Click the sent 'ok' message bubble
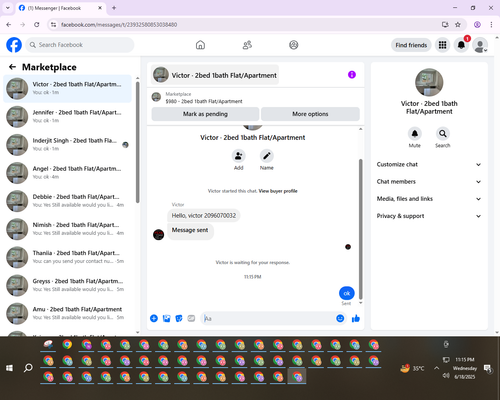The image size is (500, 400). 347,293
